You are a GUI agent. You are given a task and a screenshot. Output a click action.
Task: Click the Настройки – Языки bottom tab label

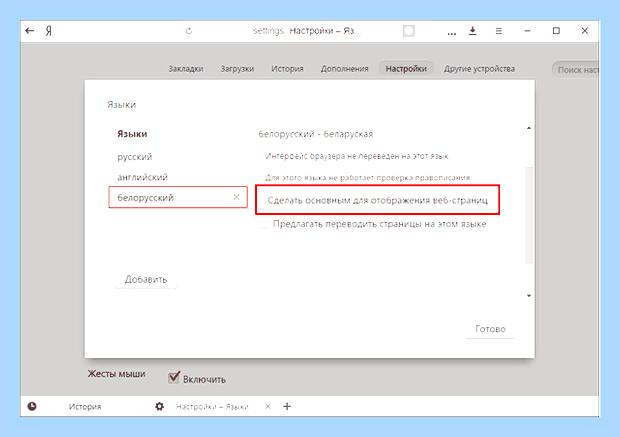point(212,407)
